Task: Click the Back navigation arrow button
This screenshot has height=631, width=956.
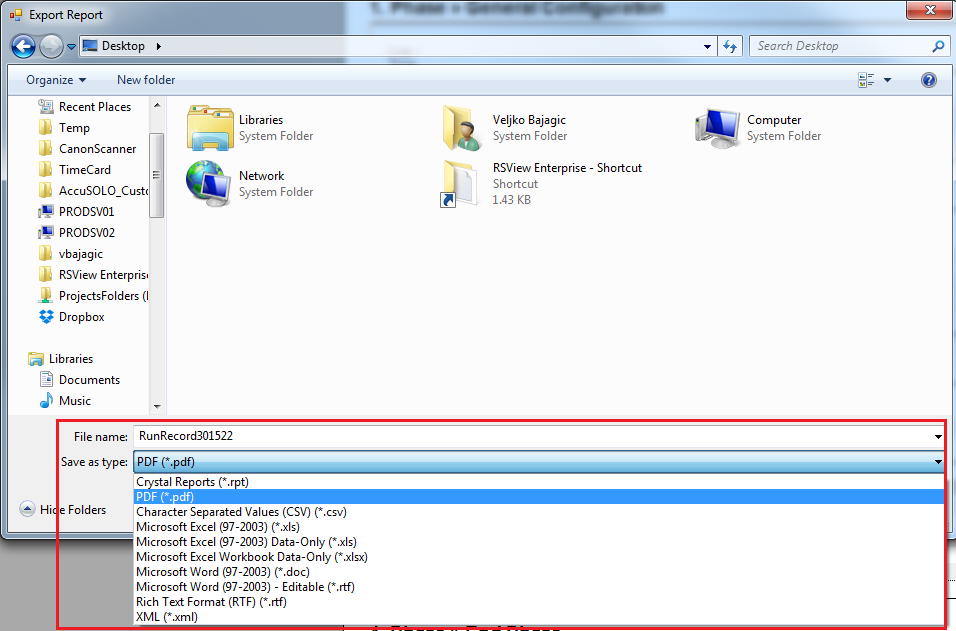Action: [x=24, y=46]
